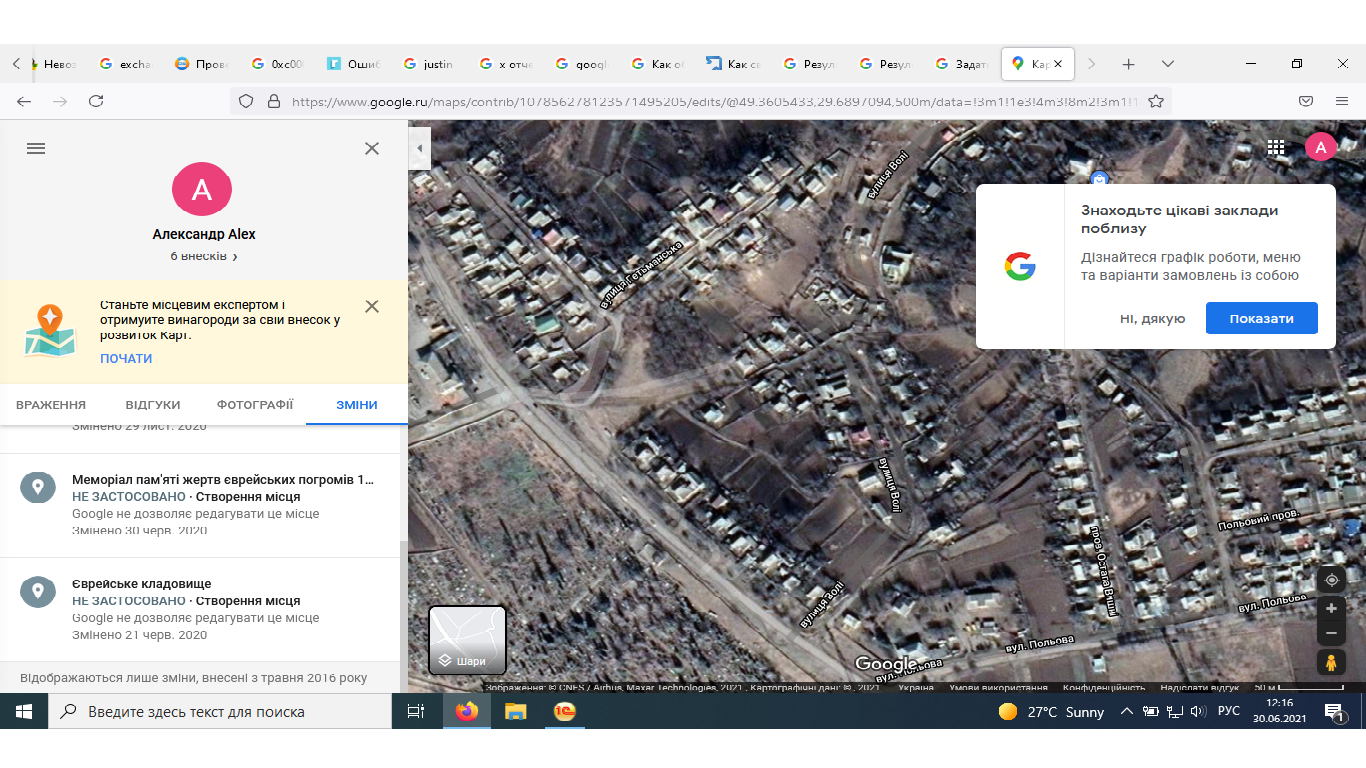Zoom in on the map

1331,608
